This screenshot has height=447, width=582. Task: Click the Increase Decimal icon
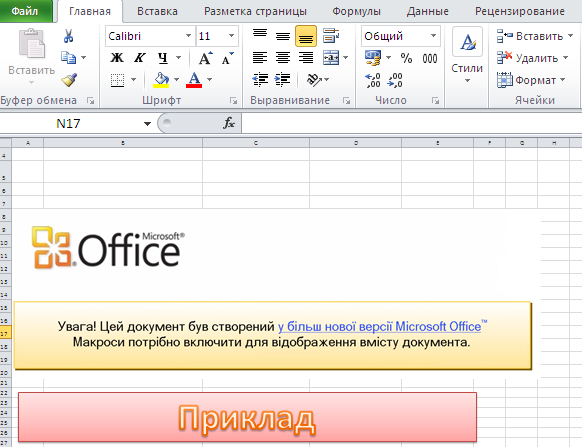(373, 80)
